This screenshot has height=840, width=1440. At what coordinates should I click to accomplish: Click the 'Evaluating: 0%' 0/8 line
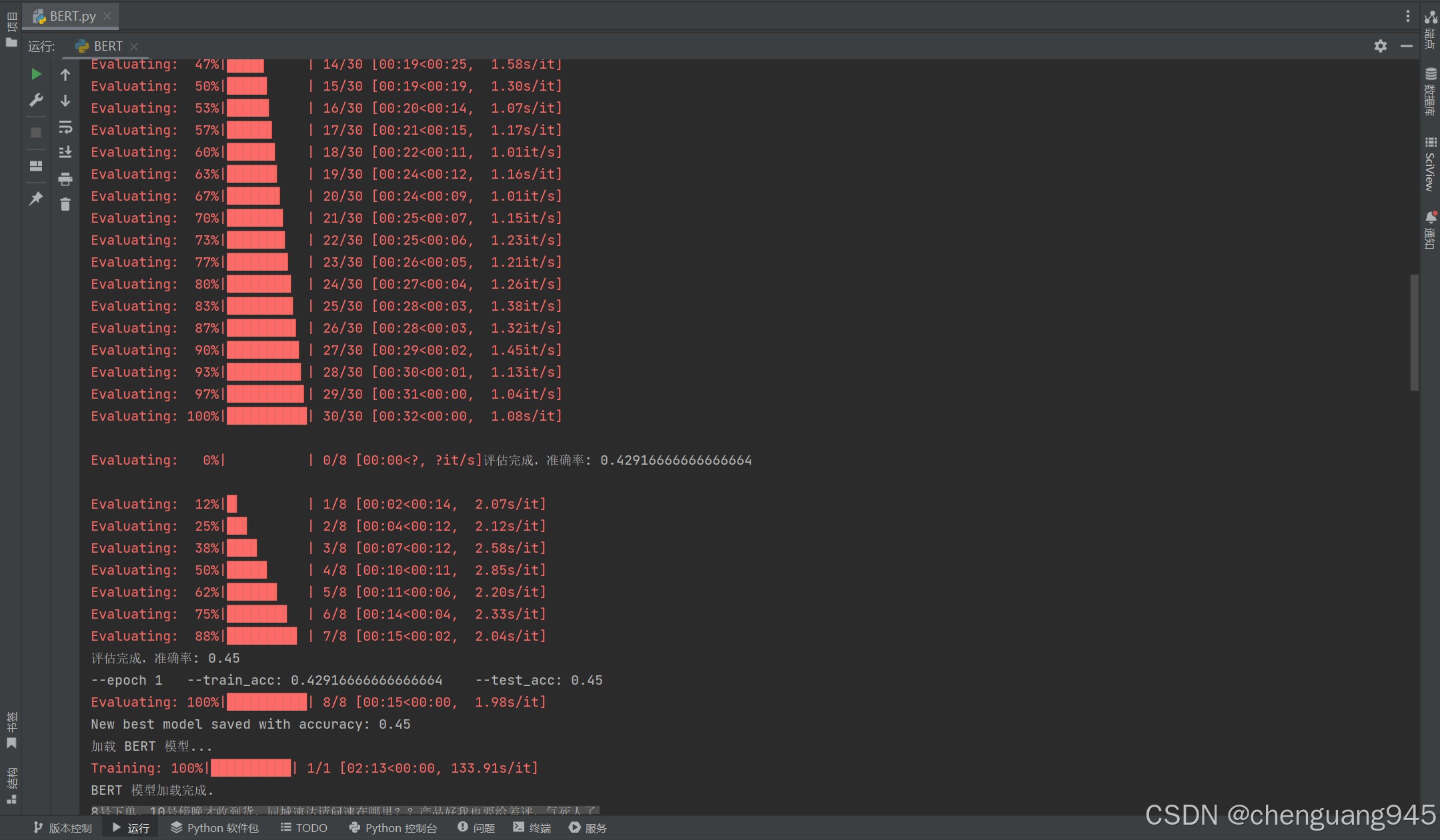[287, 460]
